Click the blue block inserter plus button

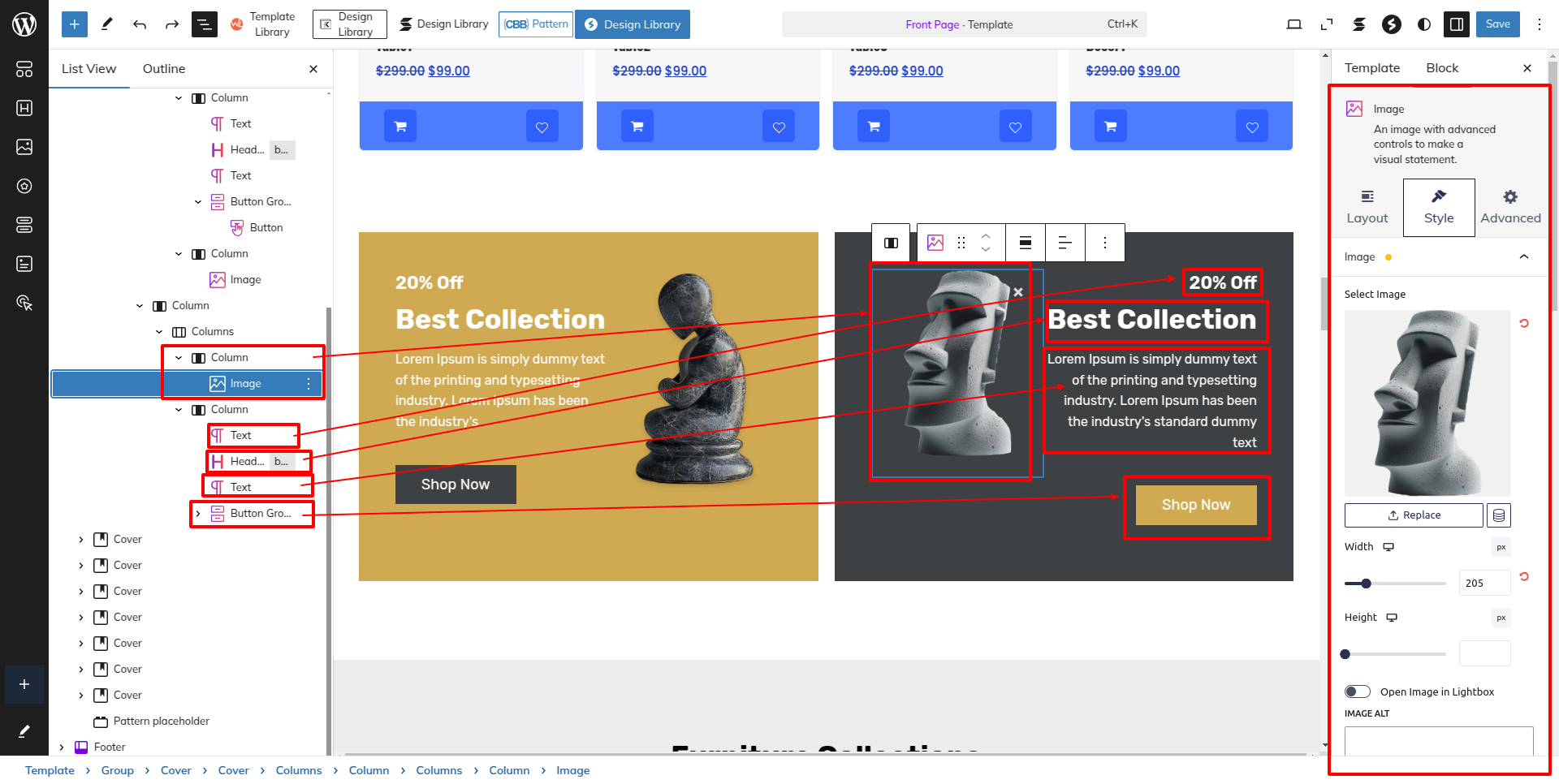click(74, 24)
